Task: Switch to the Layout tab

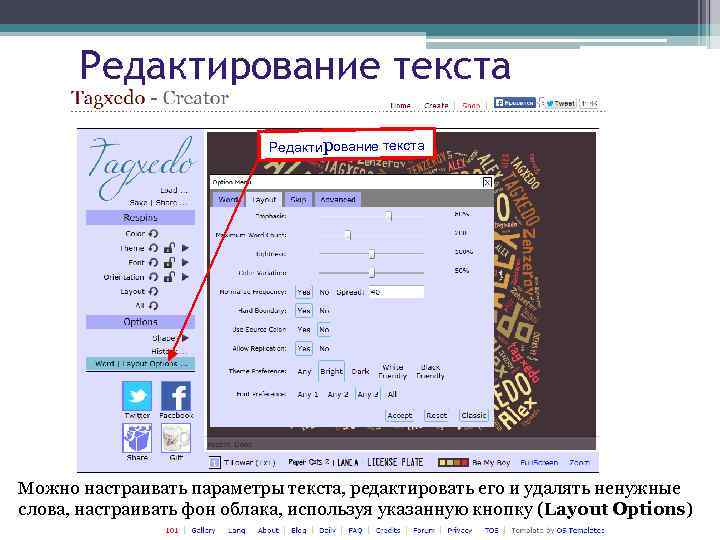Action: [264, 199]
